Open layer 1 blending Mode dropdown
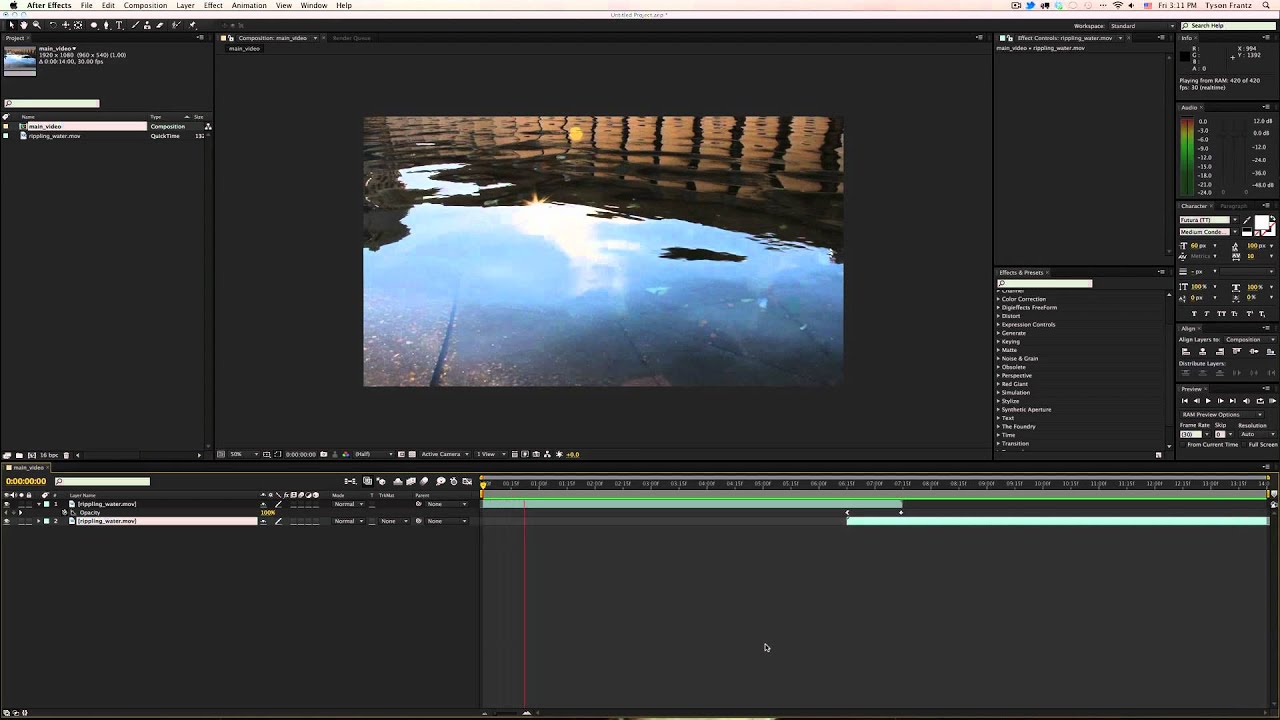This screenshot has width=1280, height=720. [349, 504]
